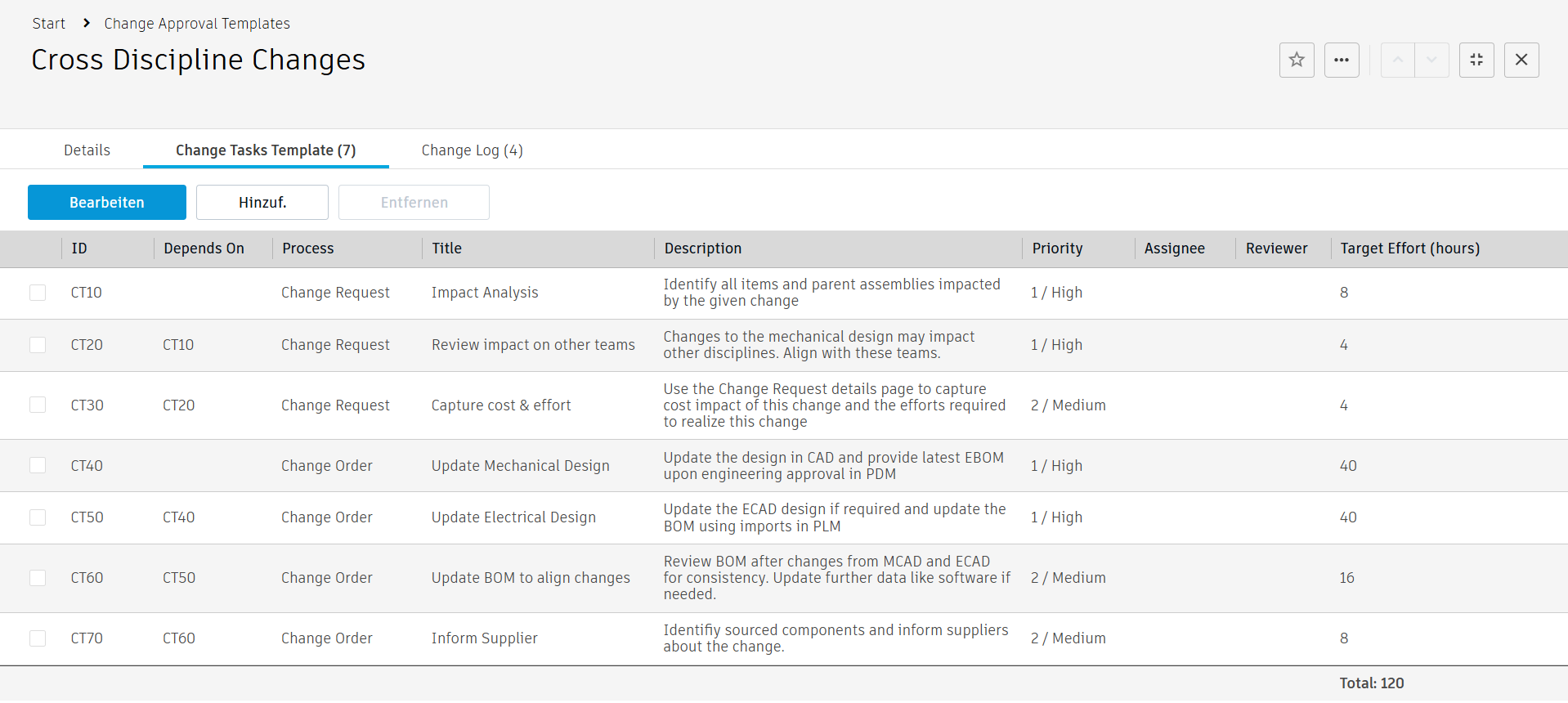1568x703 pixels.
Task: Go to the Start breadcrumb link
Action: (49, 24)
